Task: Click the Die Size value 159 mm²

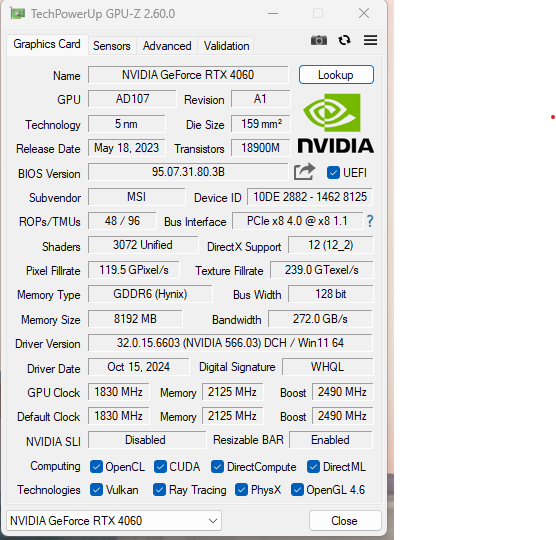Action: [261, 124]
